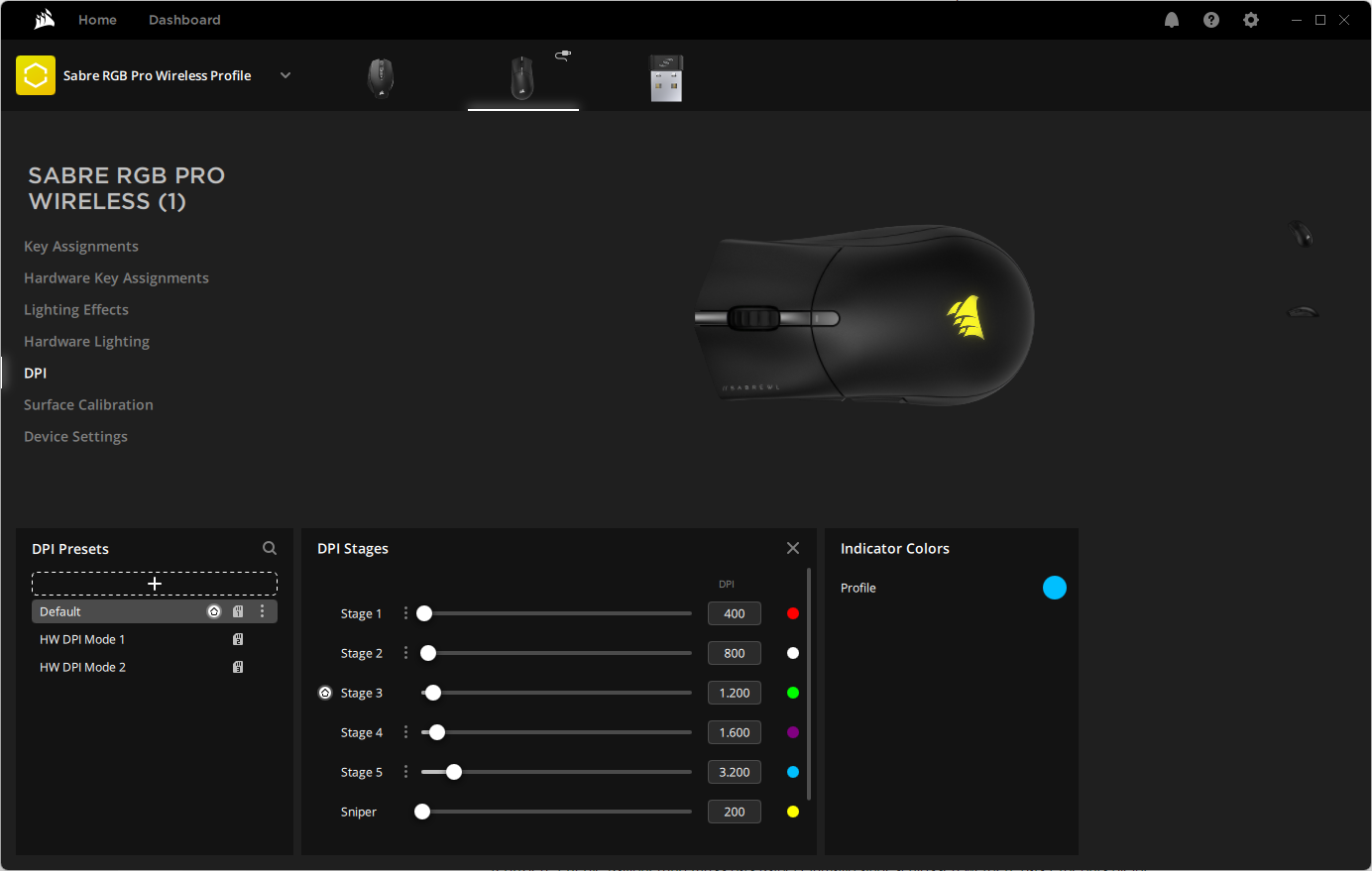
Task: Click HW DPI Mode 2 memory card icon
Action: pos(238,667)
